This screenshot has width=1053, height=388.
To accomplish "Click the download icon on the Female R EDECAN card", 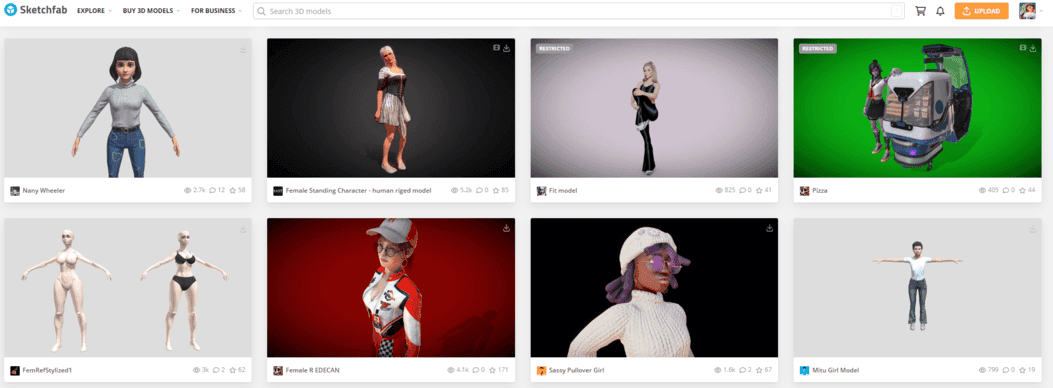I will [x=506, y=228].
